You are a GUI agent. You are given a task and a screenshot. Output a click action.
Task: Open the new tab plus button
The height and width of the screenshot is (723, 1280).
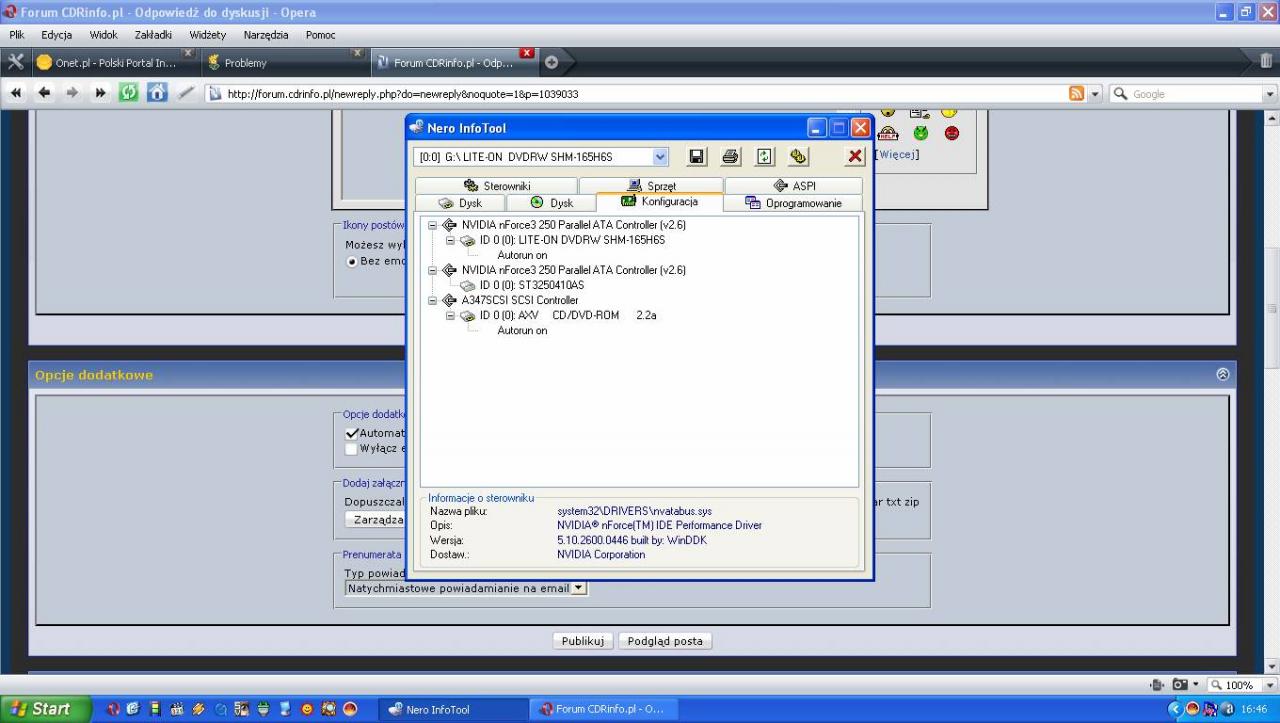[x=551, y=62]
